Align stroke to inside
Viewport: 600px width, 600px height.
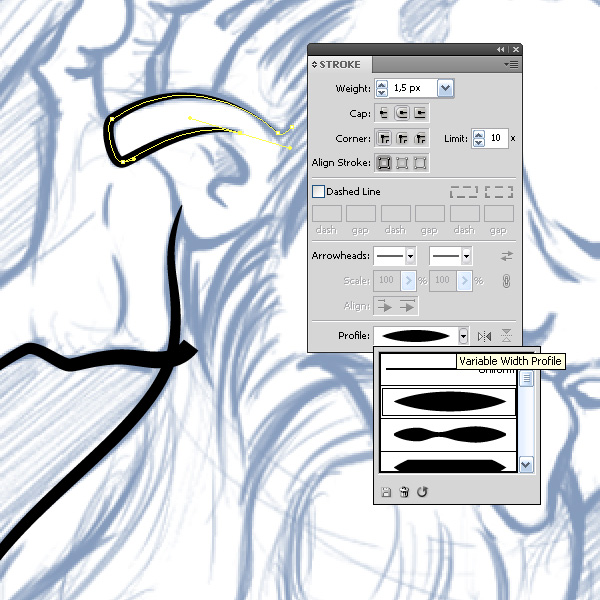[402, 163]
